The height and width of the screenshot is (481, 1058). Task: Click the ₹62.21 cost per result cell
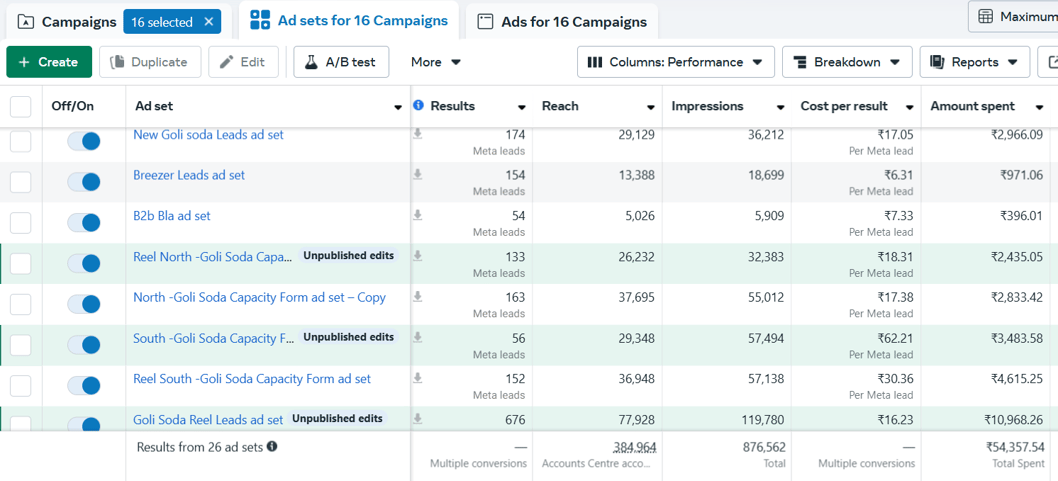[x=895, y=338]
